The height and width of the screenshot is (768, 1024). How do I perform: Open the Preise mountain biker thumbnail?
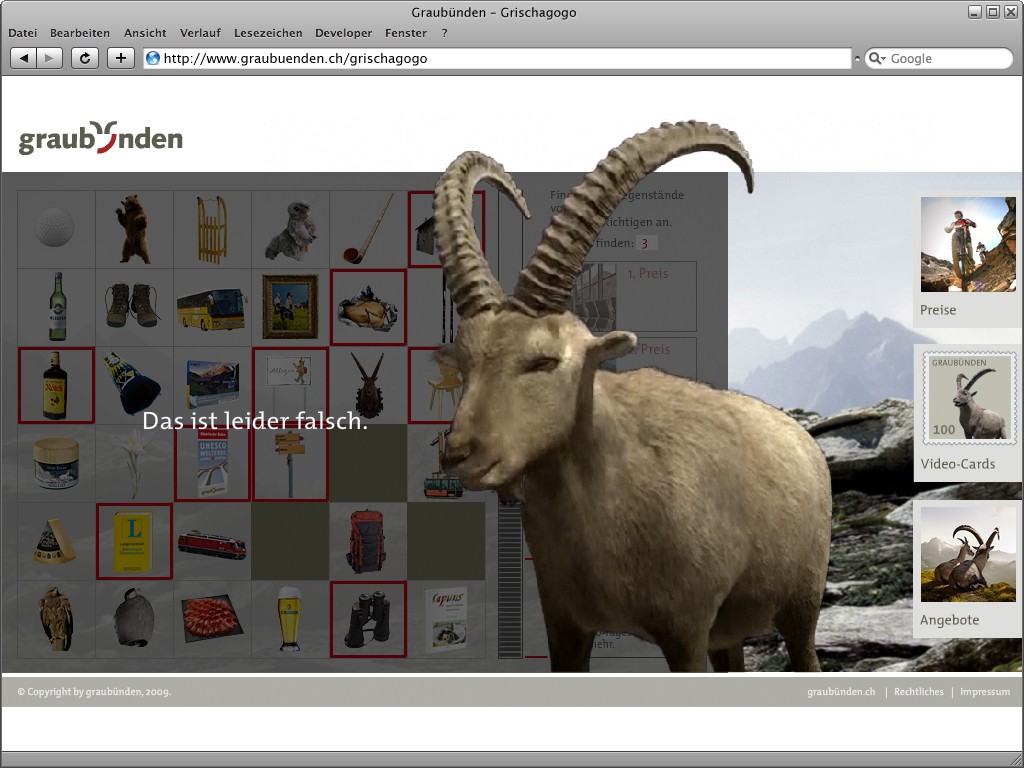click(968, 244)
